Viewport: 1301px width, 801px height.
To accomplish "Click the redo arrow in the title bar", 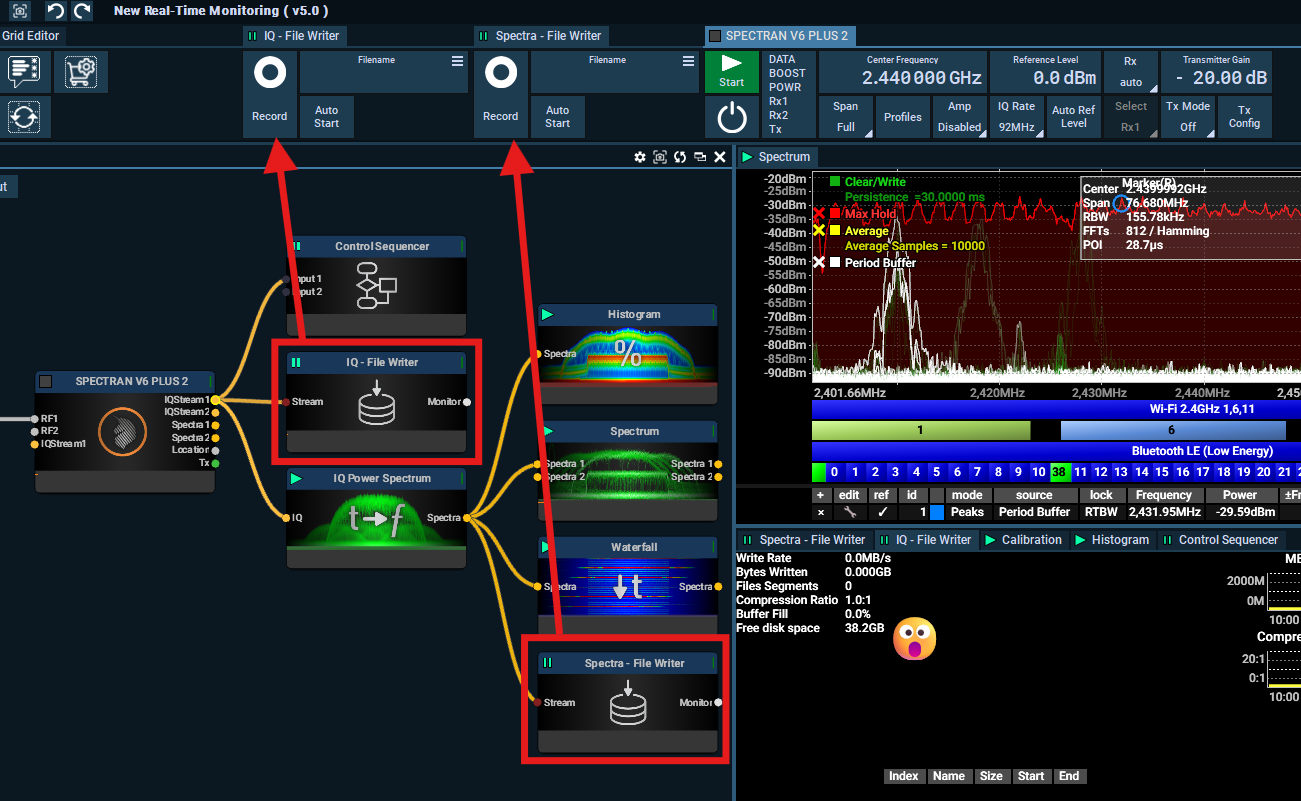I will click(x=82, y=11).
